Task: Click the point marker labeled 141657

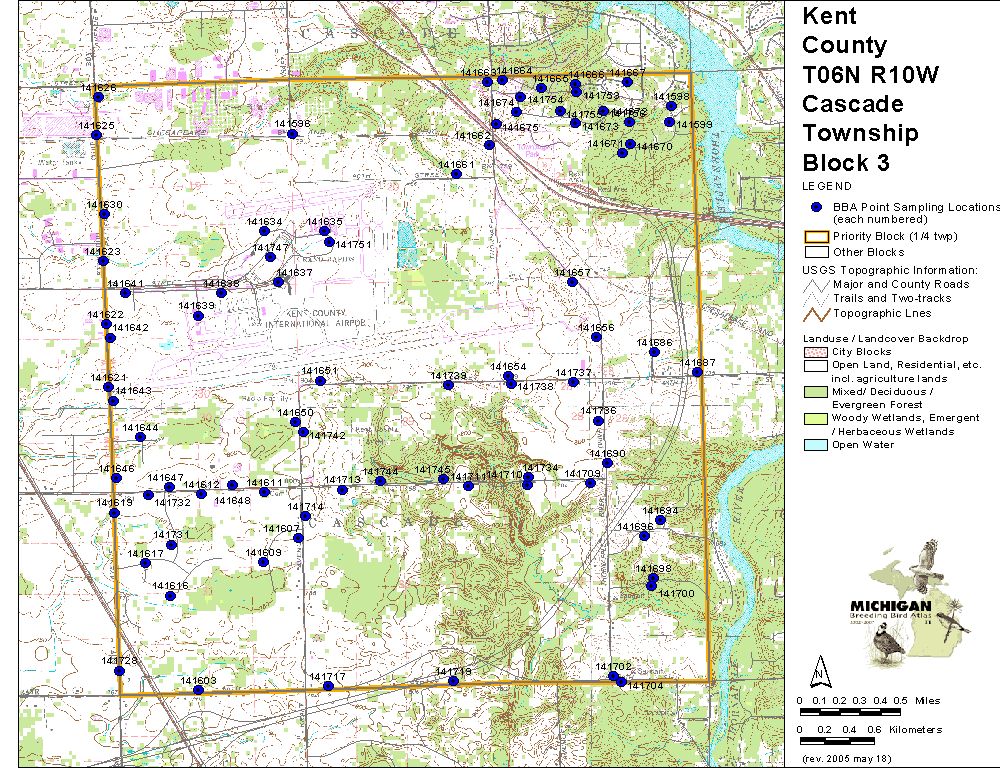Action: tap(583, 282)
